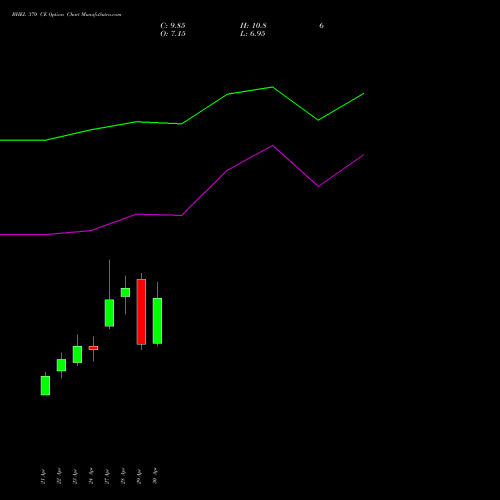Click the small green candle above 28 Apr

pos(125,292)
